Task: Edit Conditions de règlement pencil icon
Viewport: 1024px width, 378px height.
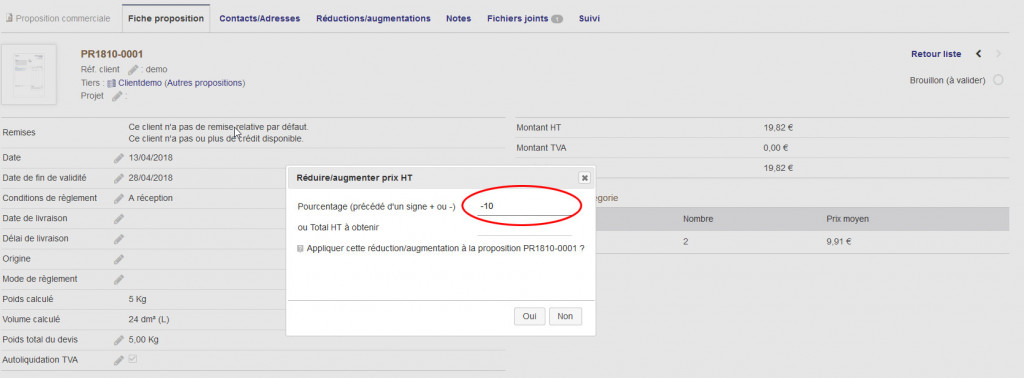Action: coord(118,198)
